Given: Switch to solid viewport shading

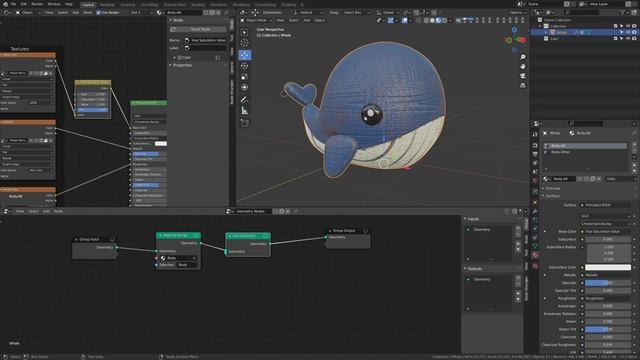Looking at the screenshot, I should click(432, 20).
